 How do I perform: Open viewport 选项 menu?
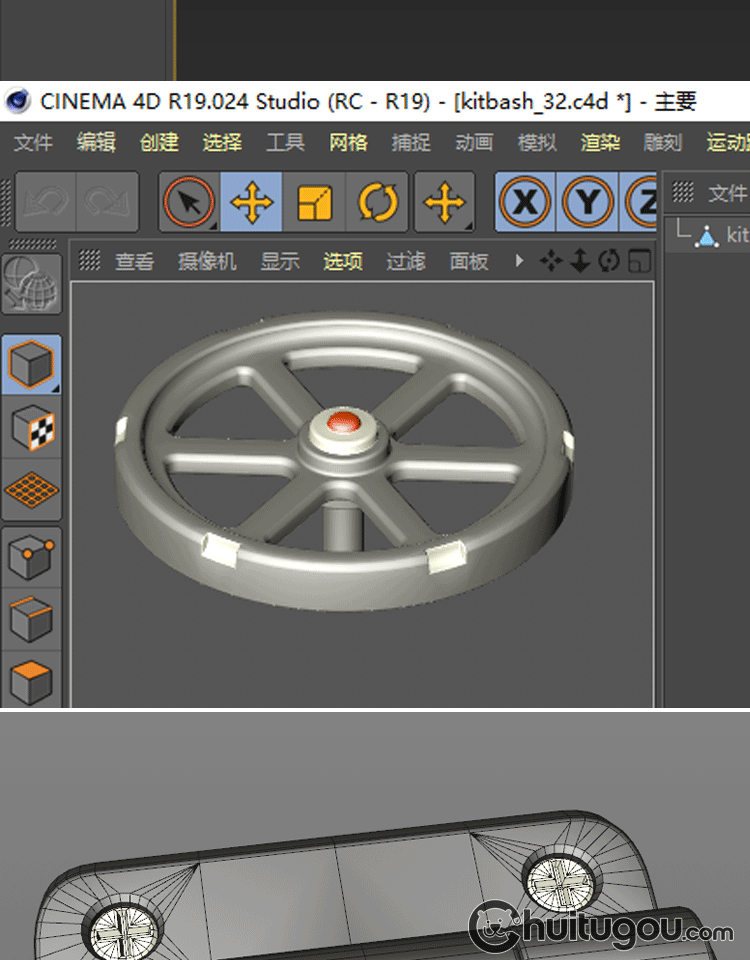[x=343, y=261]
